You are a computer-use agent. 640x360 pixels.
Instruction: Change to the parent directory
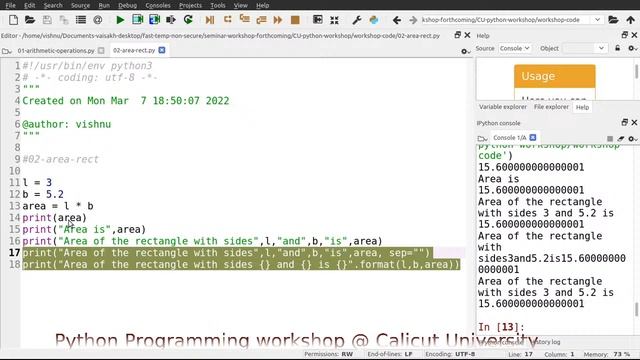(x=631, y=20)
